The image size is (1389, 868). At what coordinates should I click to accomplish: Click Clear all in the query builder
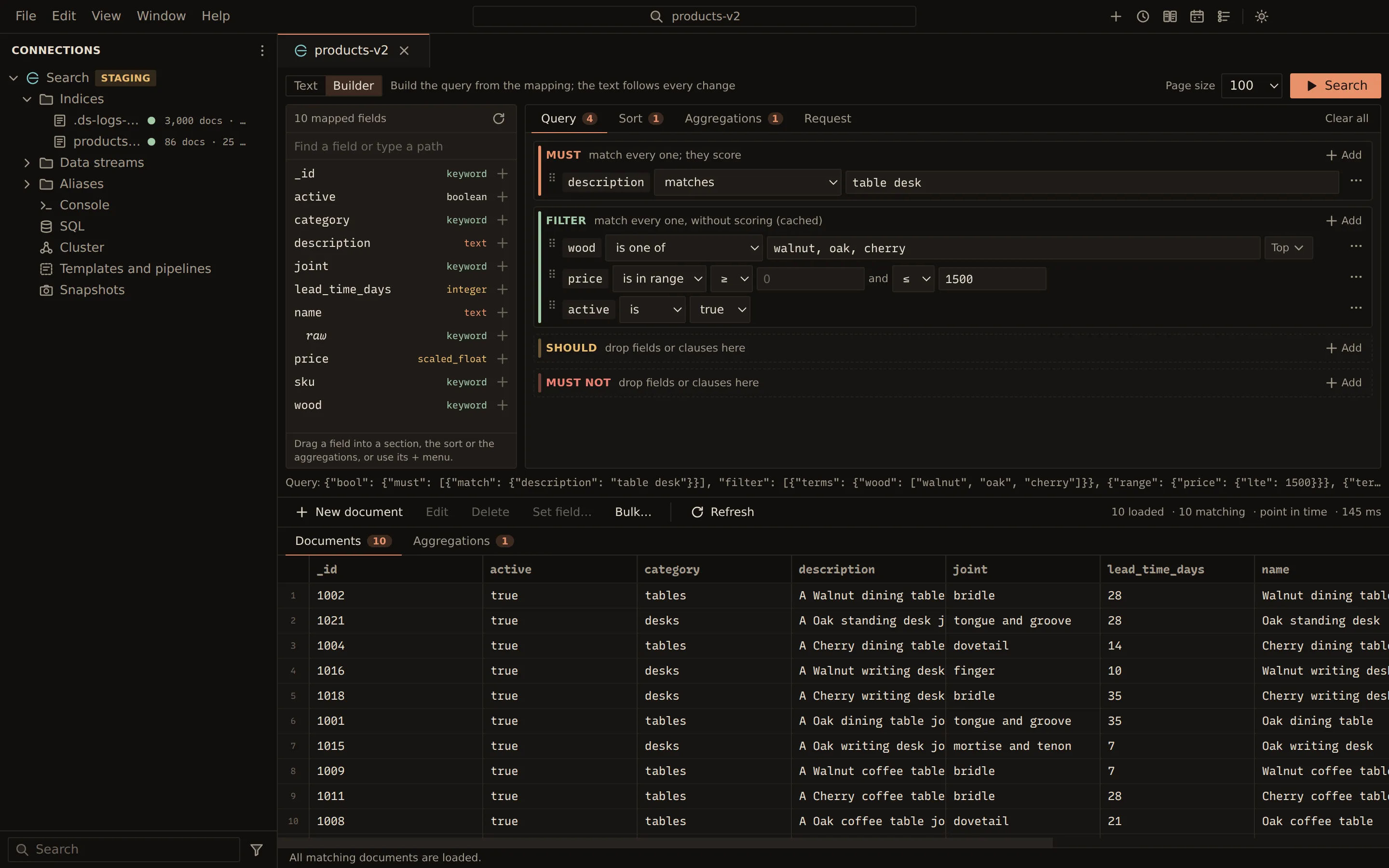tap(1347, 118)
